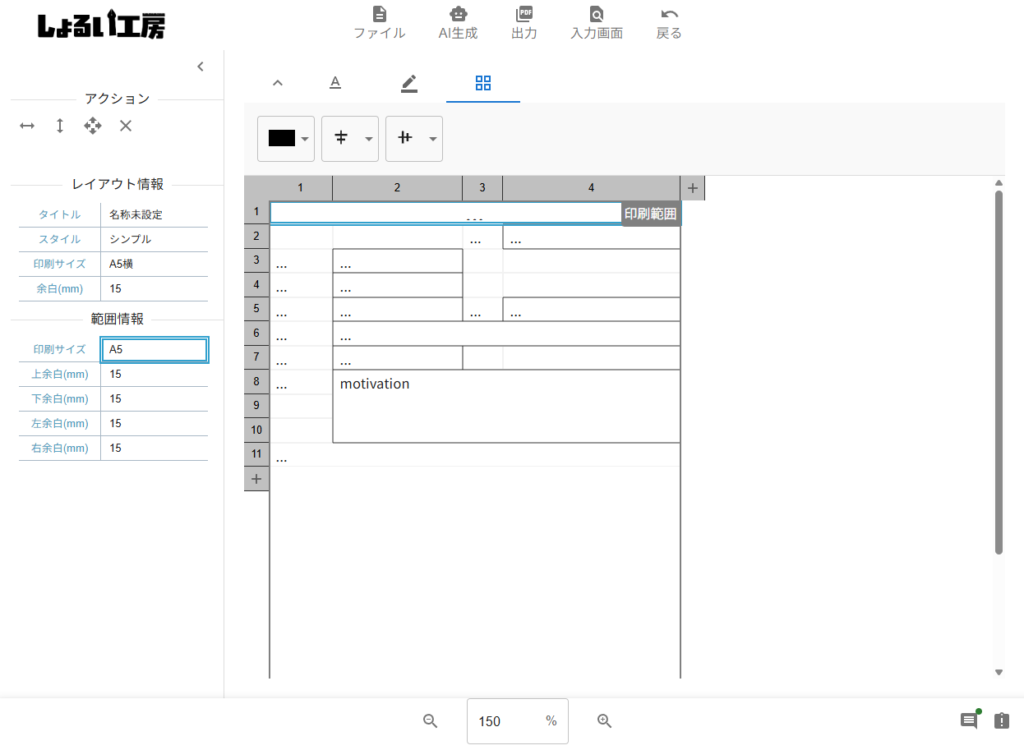Click the report problem icon at bottom right

click(x=1001, y=721)
